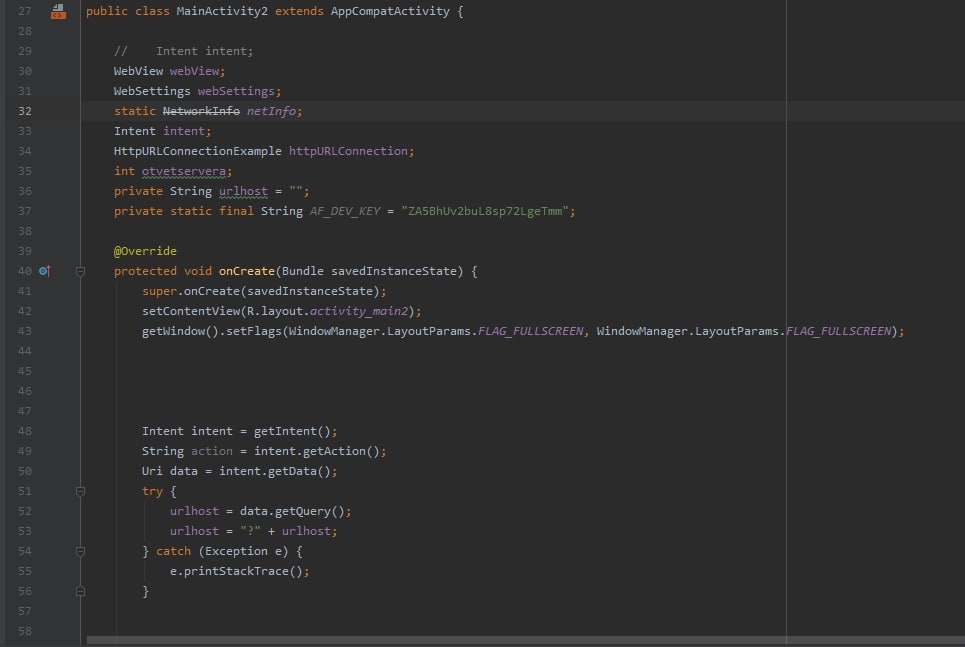This screenshot has height=647, width=965.
Task: Click line number 48 in the gutter
Action: pyautogui.click(x=25, y=431)
